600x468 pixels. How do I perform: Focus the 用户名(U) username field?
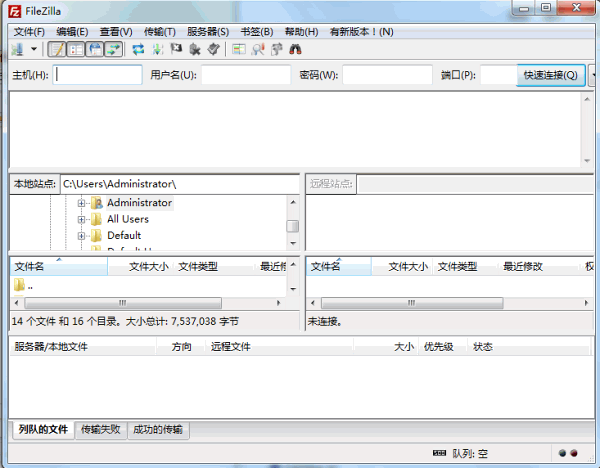246,75
